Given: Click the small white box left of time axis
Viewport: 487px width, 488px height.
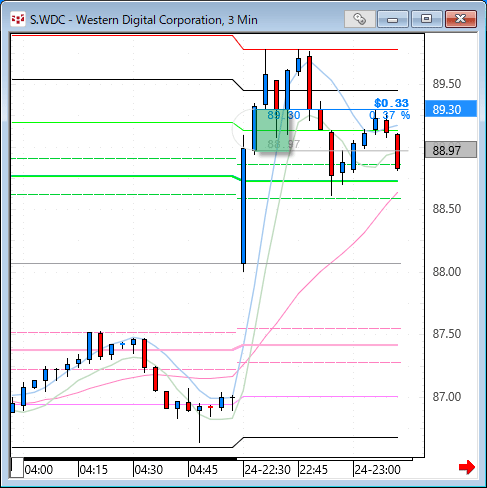Looking at the screenshot, I should tap(17, 468).
